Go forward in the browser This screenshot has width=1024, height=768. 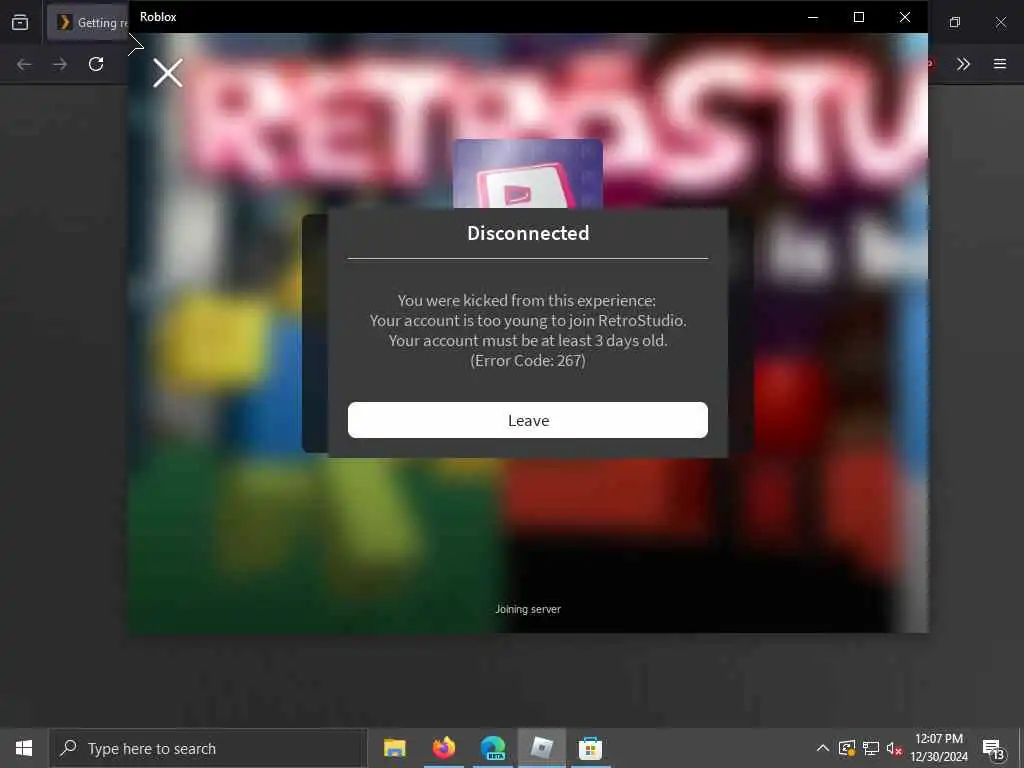pos(60,64)
